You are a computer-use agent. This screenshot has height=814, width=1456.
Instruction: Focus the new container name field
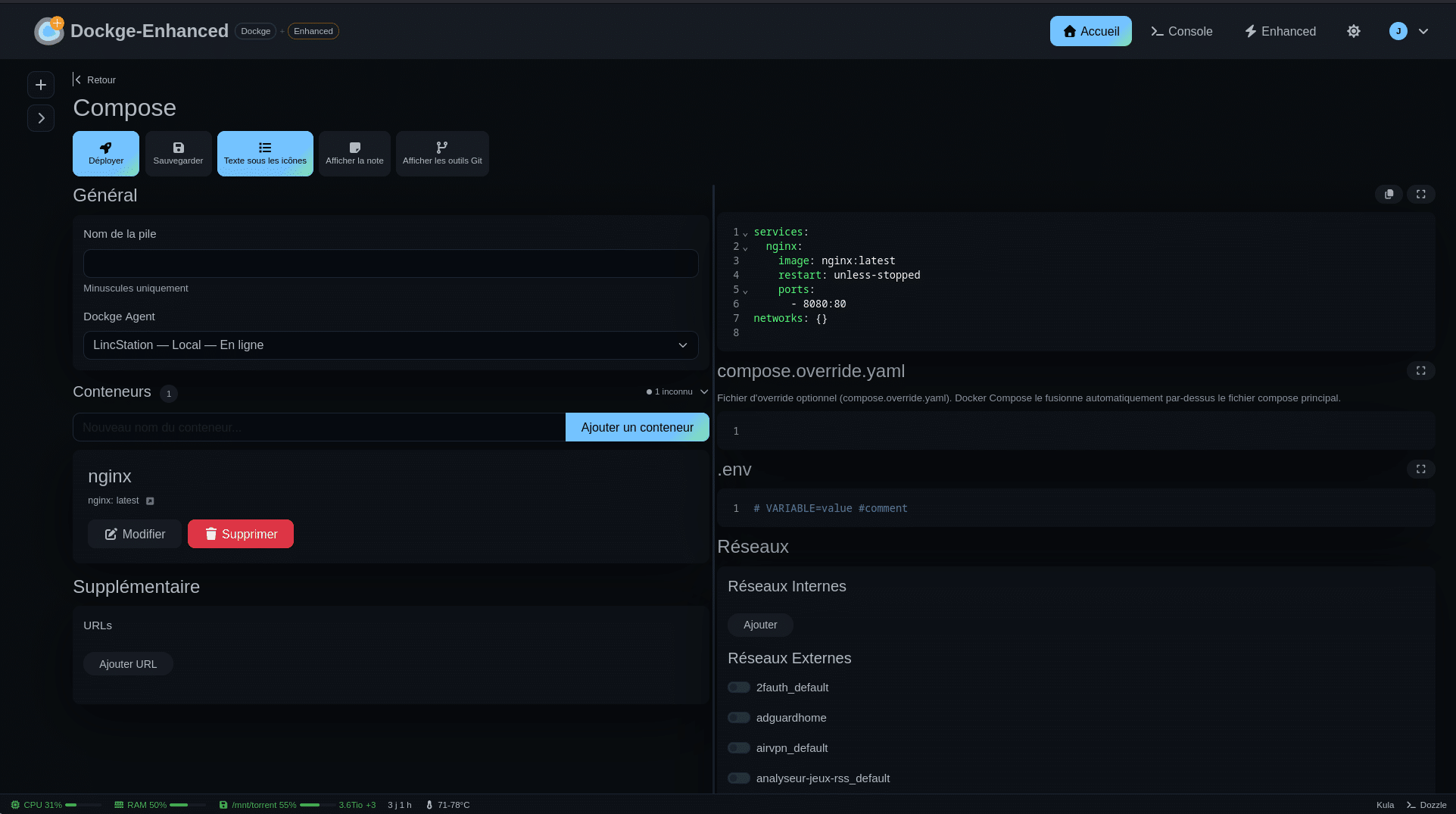pos(319,427)
